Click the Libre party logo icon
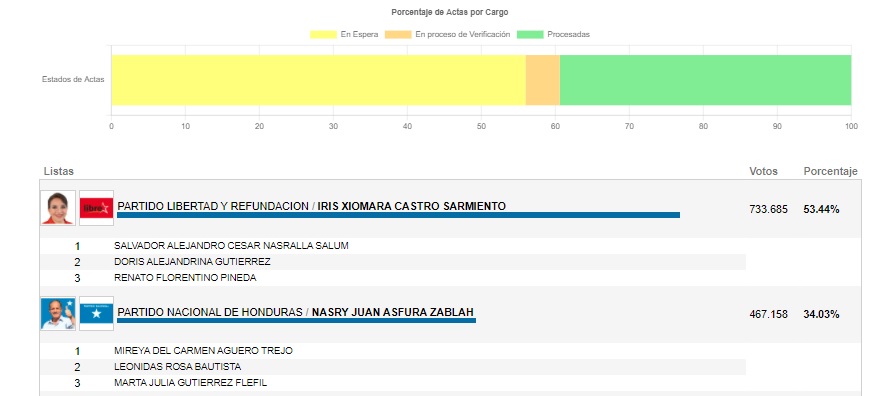Screen dimensions: 874x396 [96, 208]
